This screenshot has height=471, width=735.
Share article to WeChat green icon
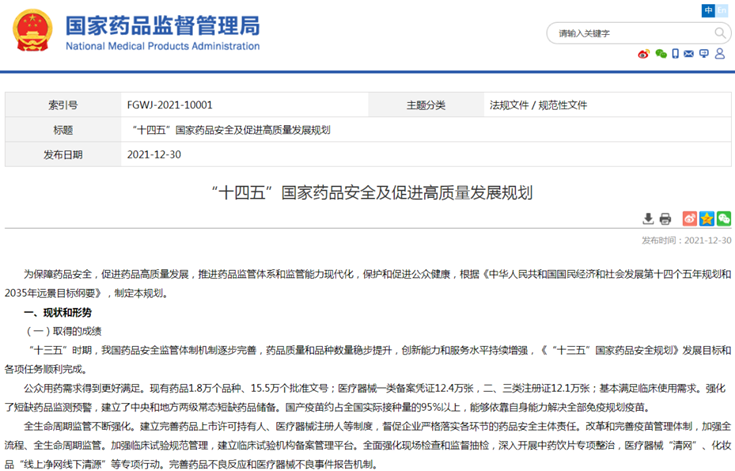tap(724, 218)
